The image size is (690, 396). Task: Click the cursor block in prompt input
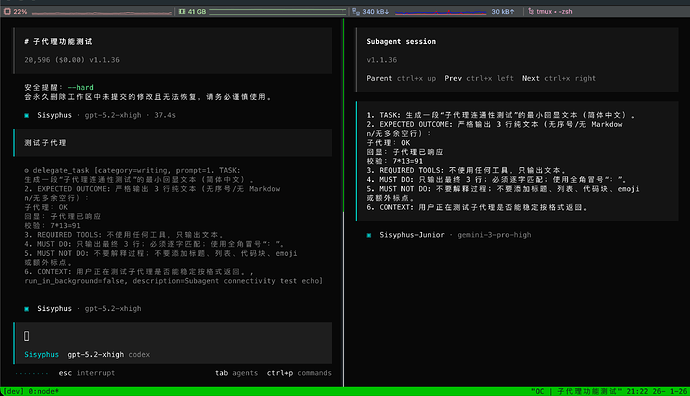pos(26,336)
